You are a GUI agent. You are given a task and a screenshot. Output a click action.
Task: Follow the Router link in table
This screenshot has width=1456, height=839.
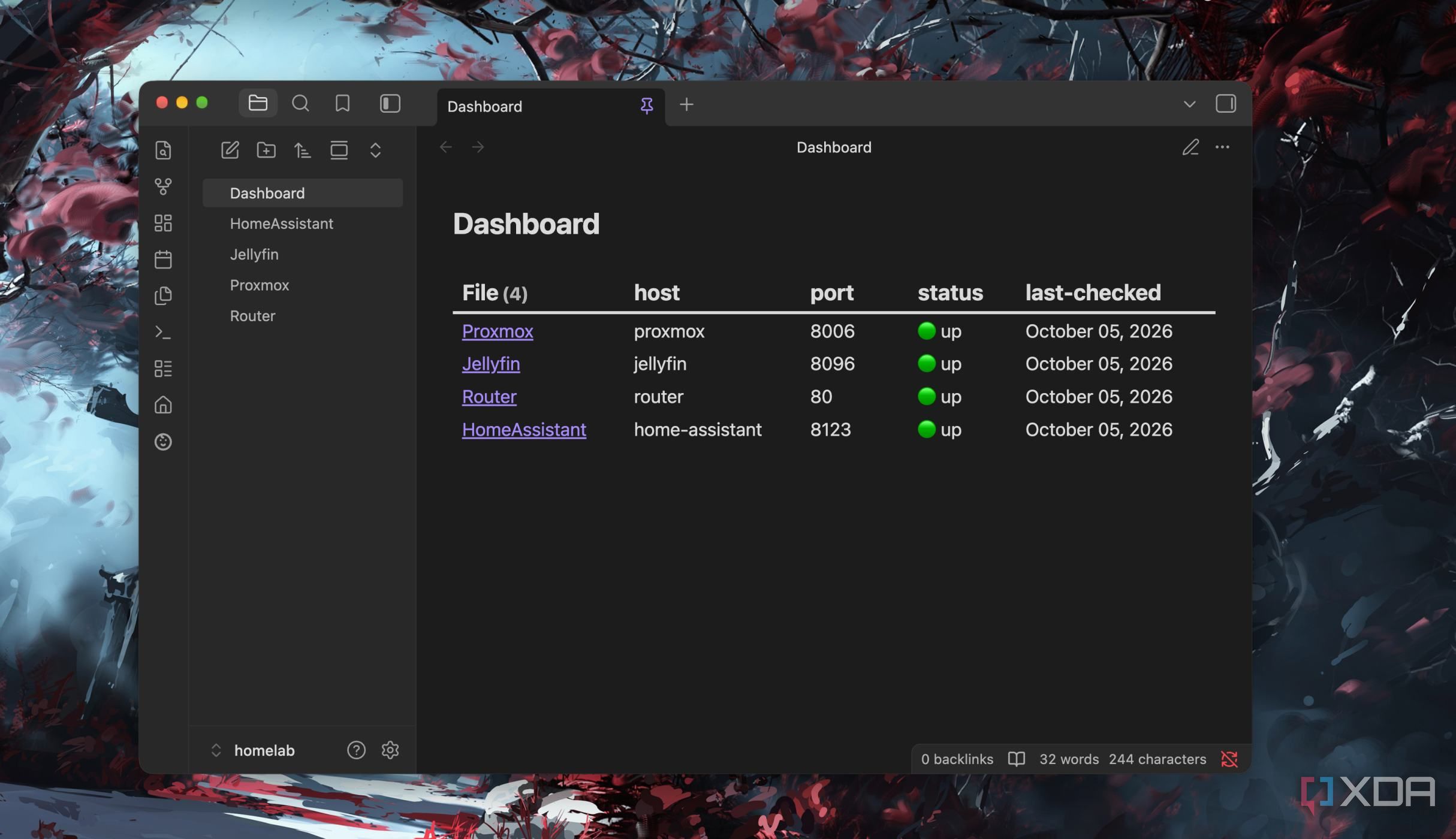point(489,397)
